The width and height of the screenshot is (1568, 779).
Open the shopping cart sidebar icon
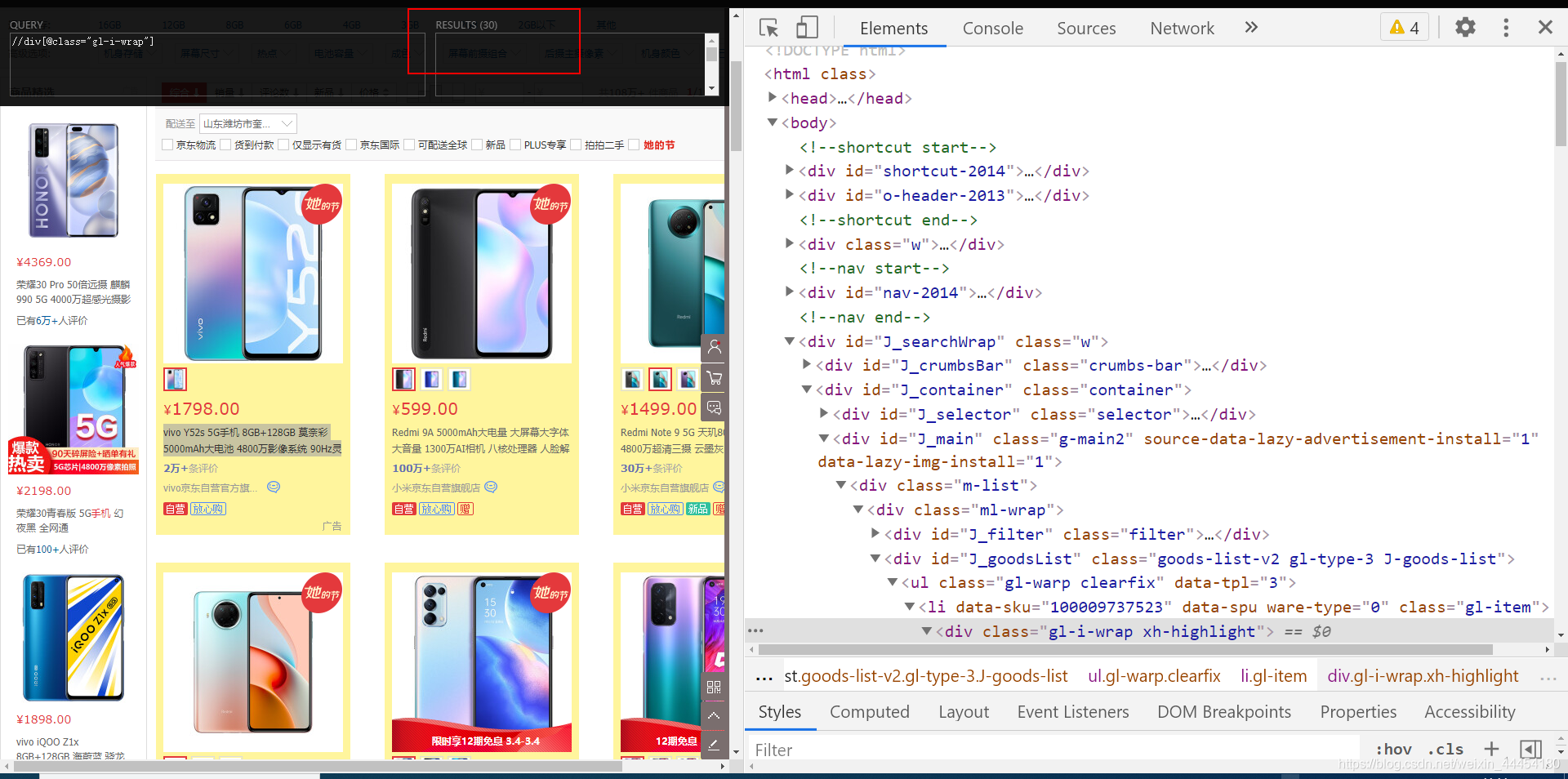pyautogui.click(x=715, y=378)
